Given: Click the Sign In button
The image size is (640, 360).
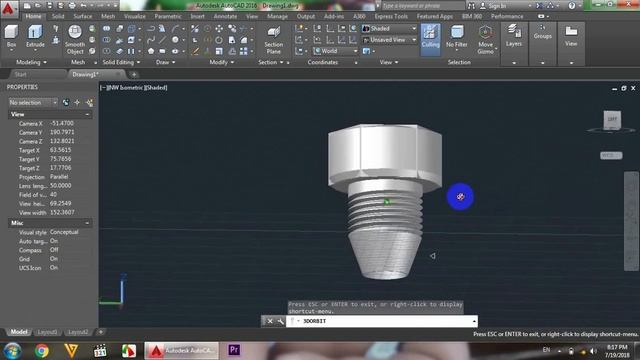Looking at the screenshot, I should click(x=493, y=6).
